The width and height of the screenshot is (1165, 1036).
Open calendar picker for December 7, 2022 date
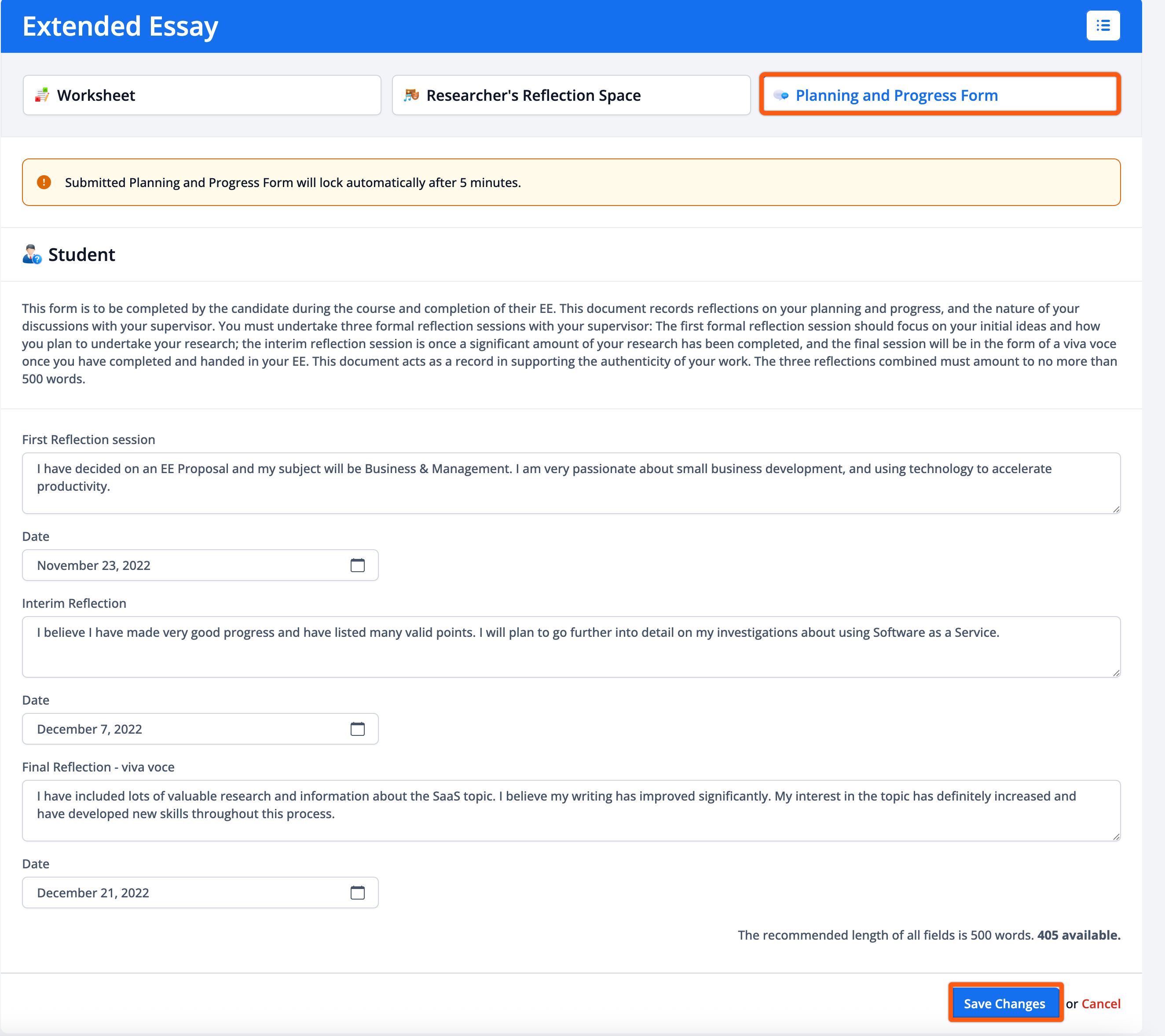(357, 729)
